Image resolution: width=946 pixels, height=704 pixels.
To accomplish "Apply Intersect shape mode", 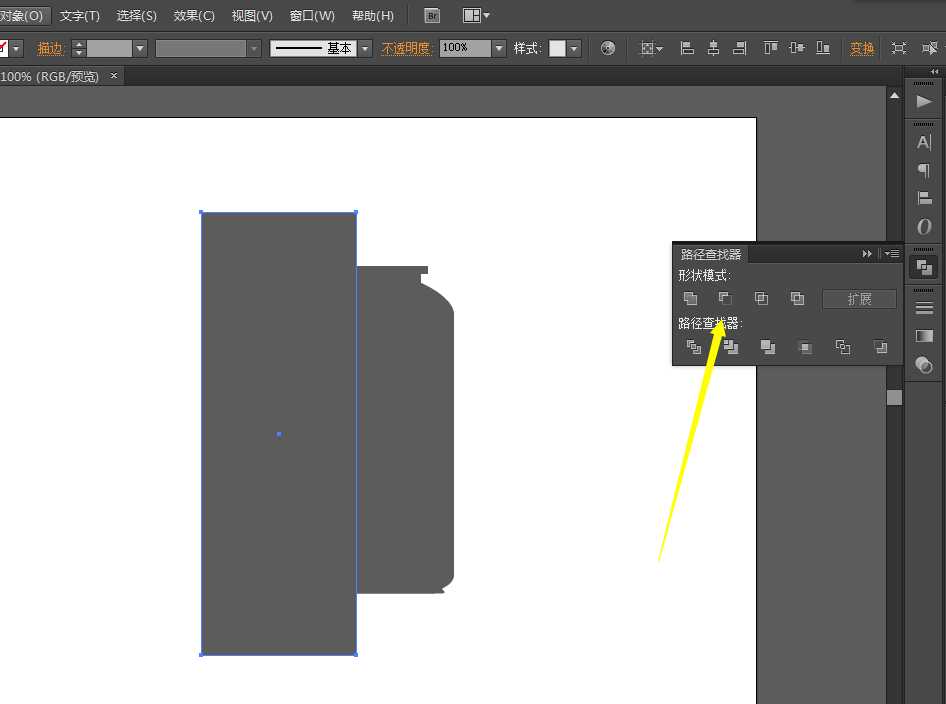I will [761, 298].
